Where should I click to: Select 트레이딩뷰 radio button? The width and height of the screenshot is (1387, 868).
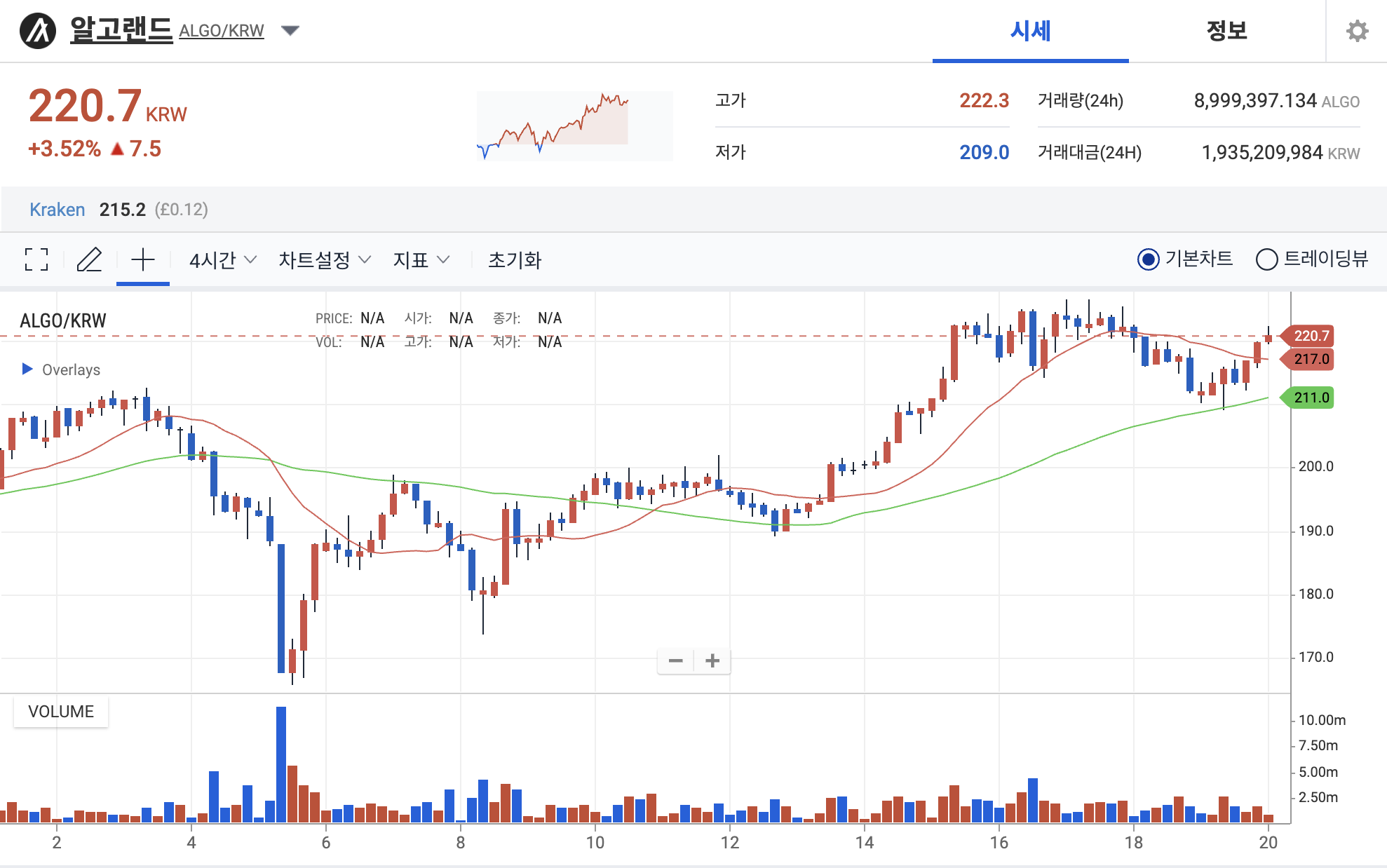pyautogui.click(x=1266, y=259)
